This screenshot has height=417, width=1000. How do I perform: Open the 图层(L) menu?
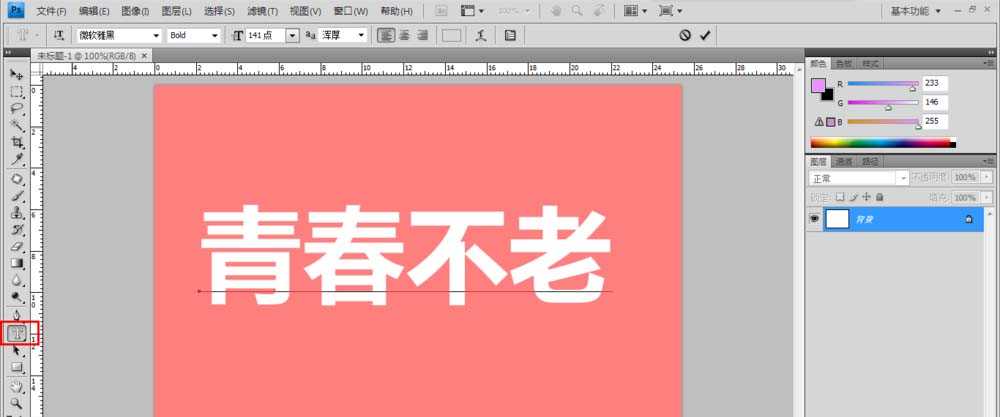[177, 11]
